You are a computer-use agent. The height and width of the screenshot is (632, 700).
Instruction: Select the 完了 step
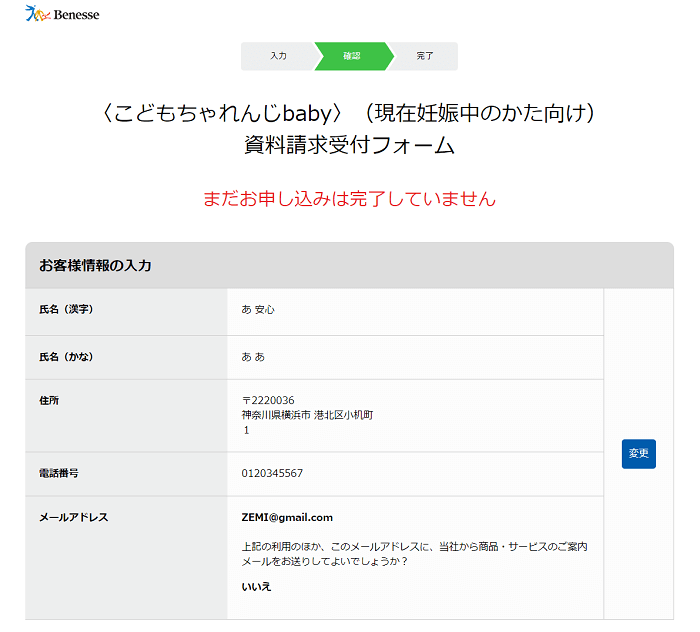tap(425, 56)
